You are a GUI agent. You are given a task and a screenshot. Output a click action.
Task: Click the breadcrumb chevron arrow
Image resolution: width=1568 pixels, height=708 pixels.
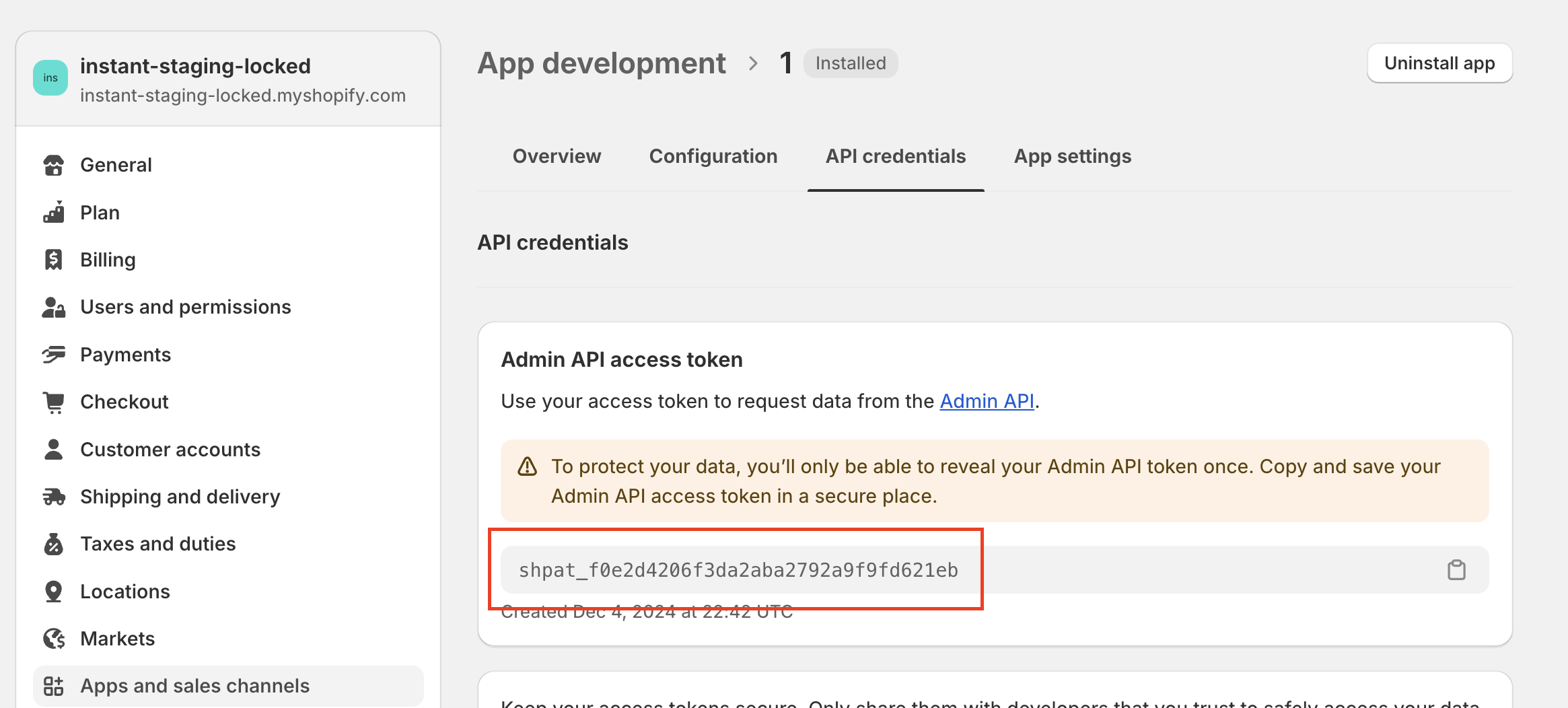pos(753,64)
